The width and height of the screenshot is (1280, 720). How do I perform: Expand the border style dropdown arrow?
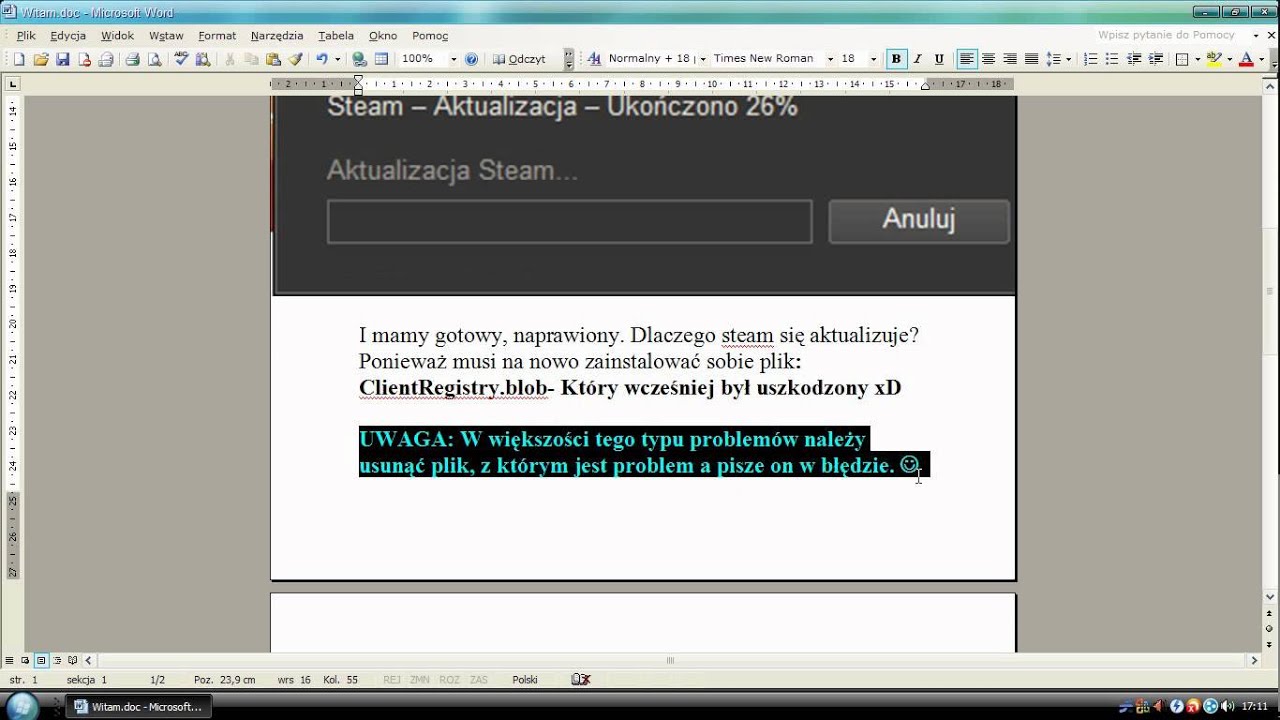click(x=1197, y=59)
